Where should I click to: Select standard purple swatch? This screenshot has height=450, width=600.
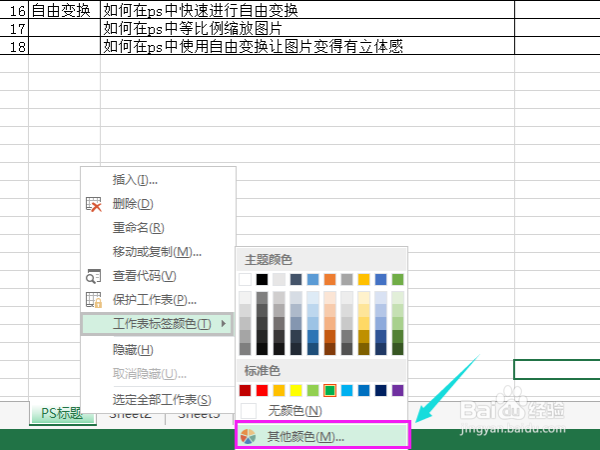pyautogui.click(x=398, y=391)
